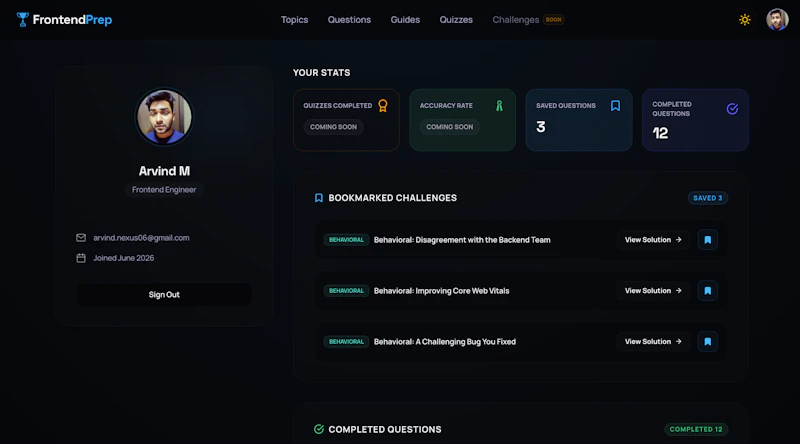Image resolution: width=800 pixels, height=444 pixels.
Task: Click the Coming Soon pill under Quizzes Completed
Action: [333, 127]
